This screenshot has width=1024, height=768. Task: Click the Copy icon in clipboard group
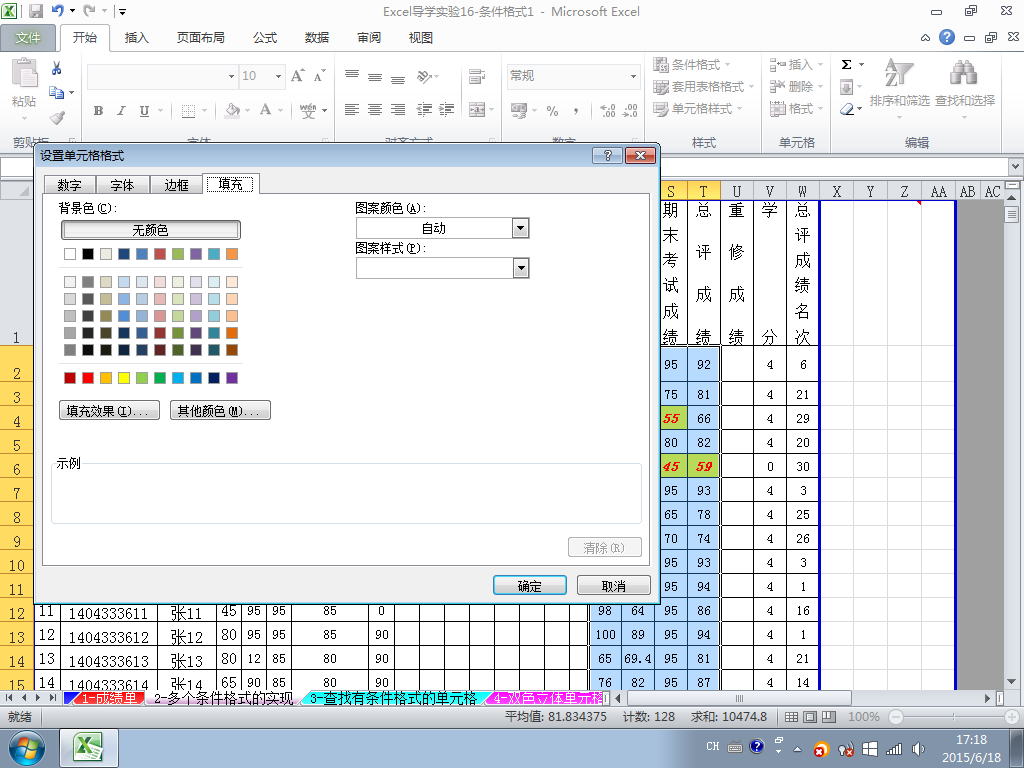[56, 93]
